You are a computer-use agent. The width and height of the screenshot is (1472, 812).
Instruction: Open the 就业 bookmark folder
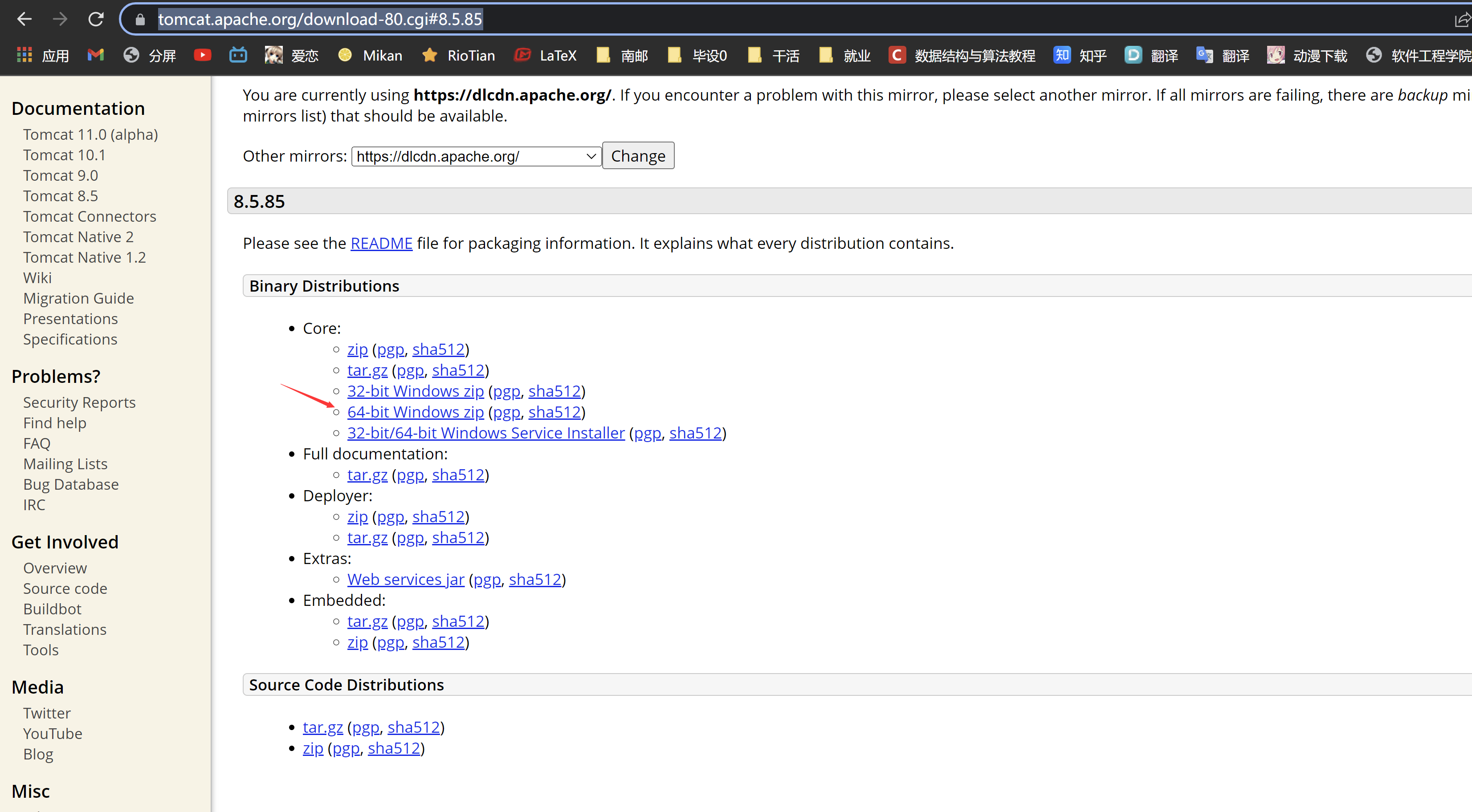point(844,55)
